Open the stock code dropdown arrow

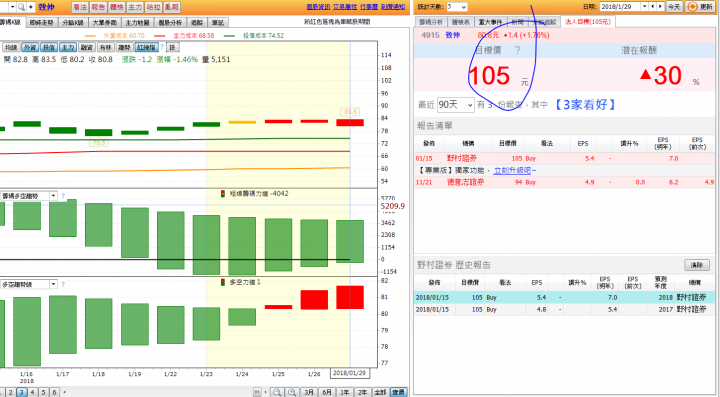tap(12, 7)
